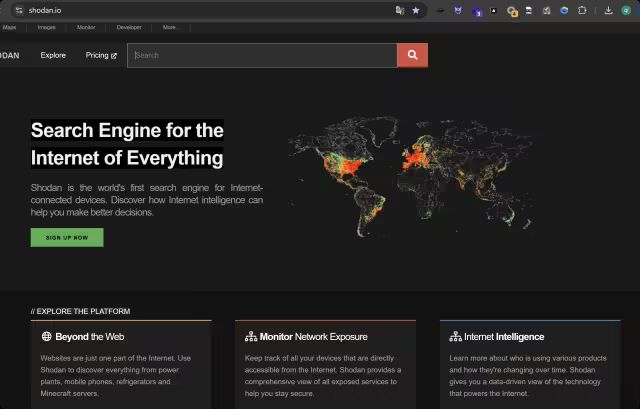Click the text 'Websites are just one part'

[116, 376]
